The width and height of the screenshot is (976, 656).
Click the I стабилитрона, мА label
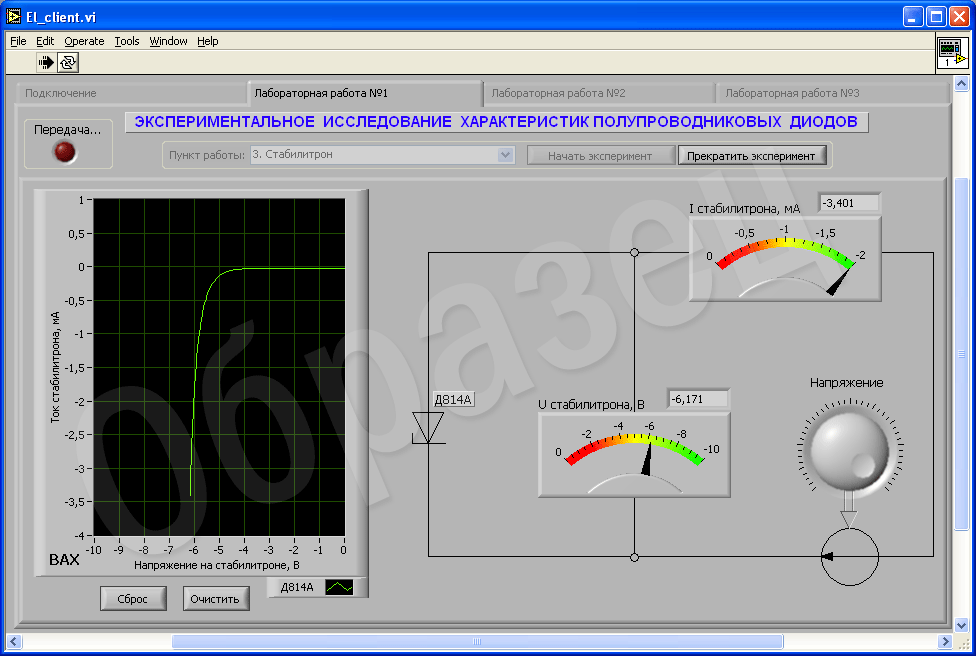click(744, 209)
